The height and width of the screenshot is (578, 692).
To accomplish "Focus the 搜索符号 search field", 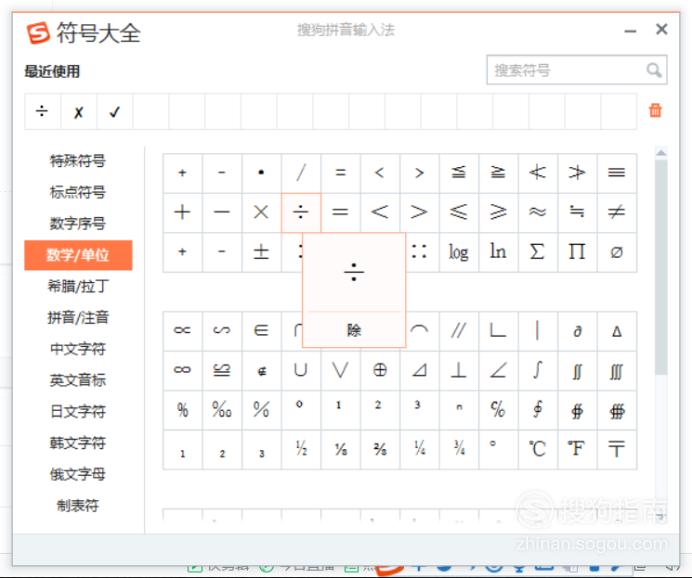I will point(577,70).
